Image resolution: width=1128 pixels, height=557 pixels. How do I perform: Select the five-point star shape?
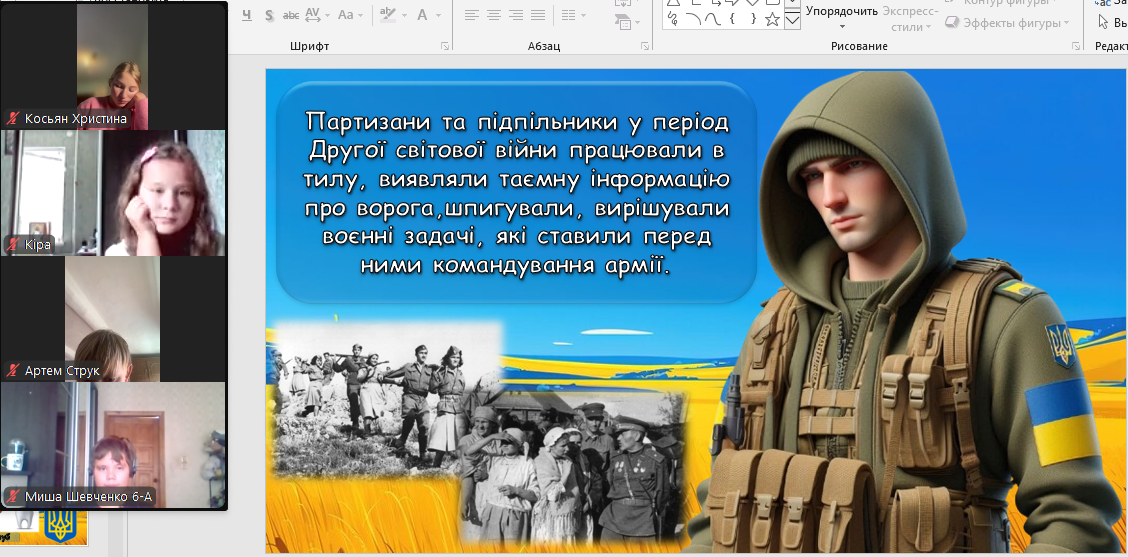tap(772, 19)
